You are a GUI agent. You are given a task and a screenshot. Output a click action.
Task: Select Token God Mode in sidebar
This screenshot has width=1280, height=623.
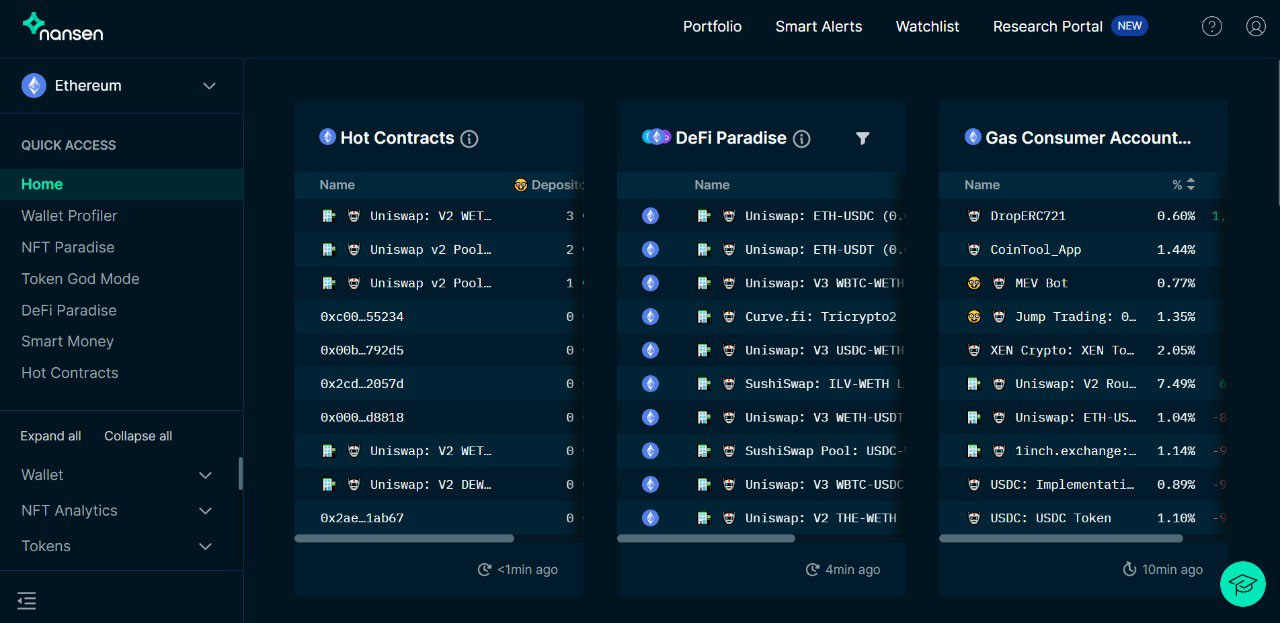pyautogui.click(x=80, y=279)
